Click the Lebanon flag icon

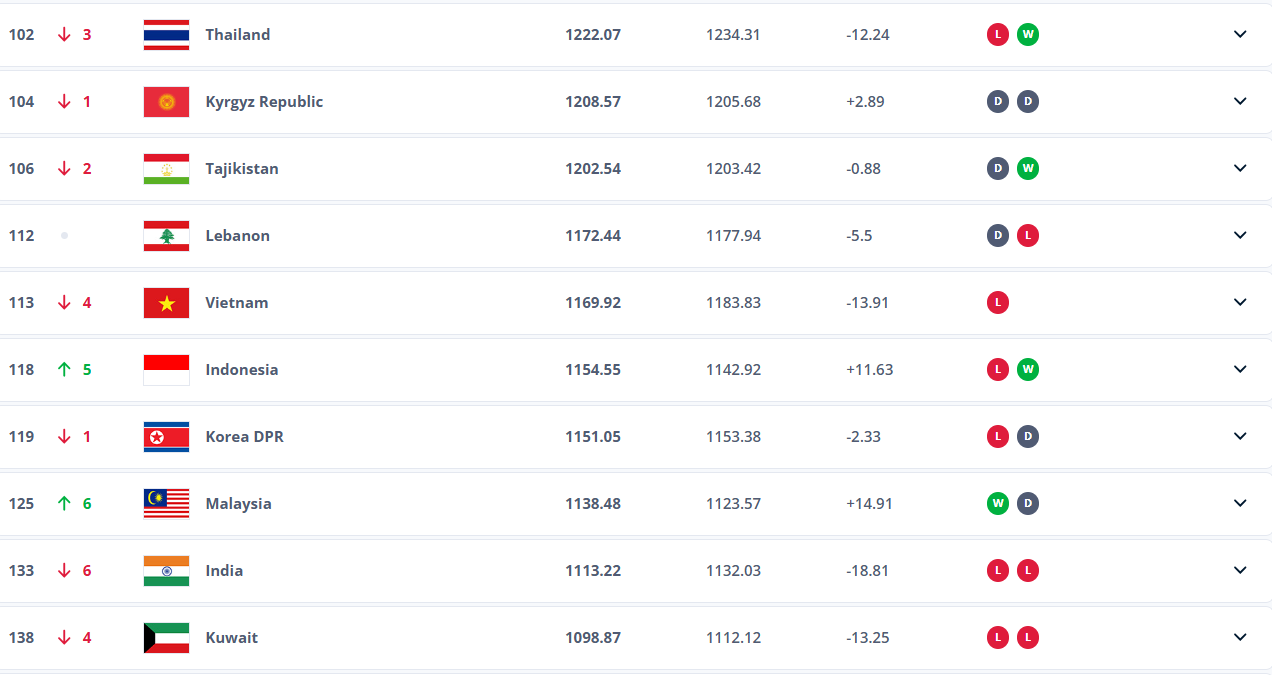pyautogui.click(x=166, y=236)
